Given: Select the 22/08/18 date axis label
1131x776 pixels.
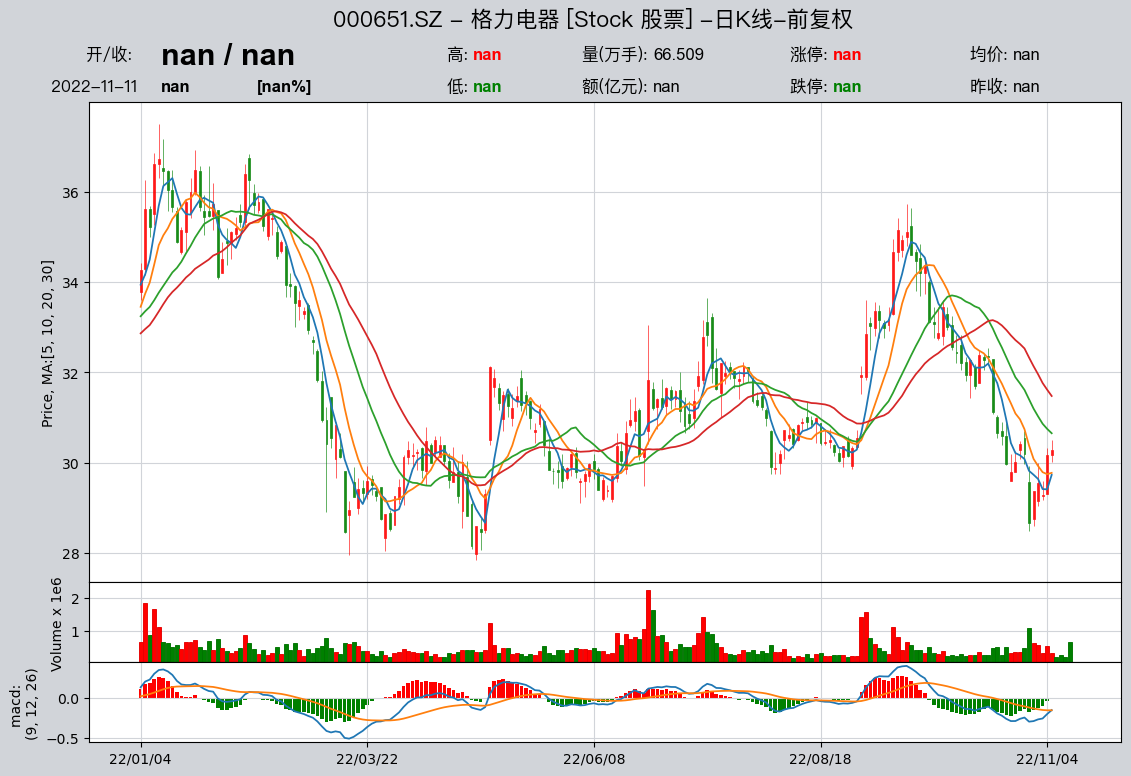Looking at the screenshot, I should tap(821, 759).
